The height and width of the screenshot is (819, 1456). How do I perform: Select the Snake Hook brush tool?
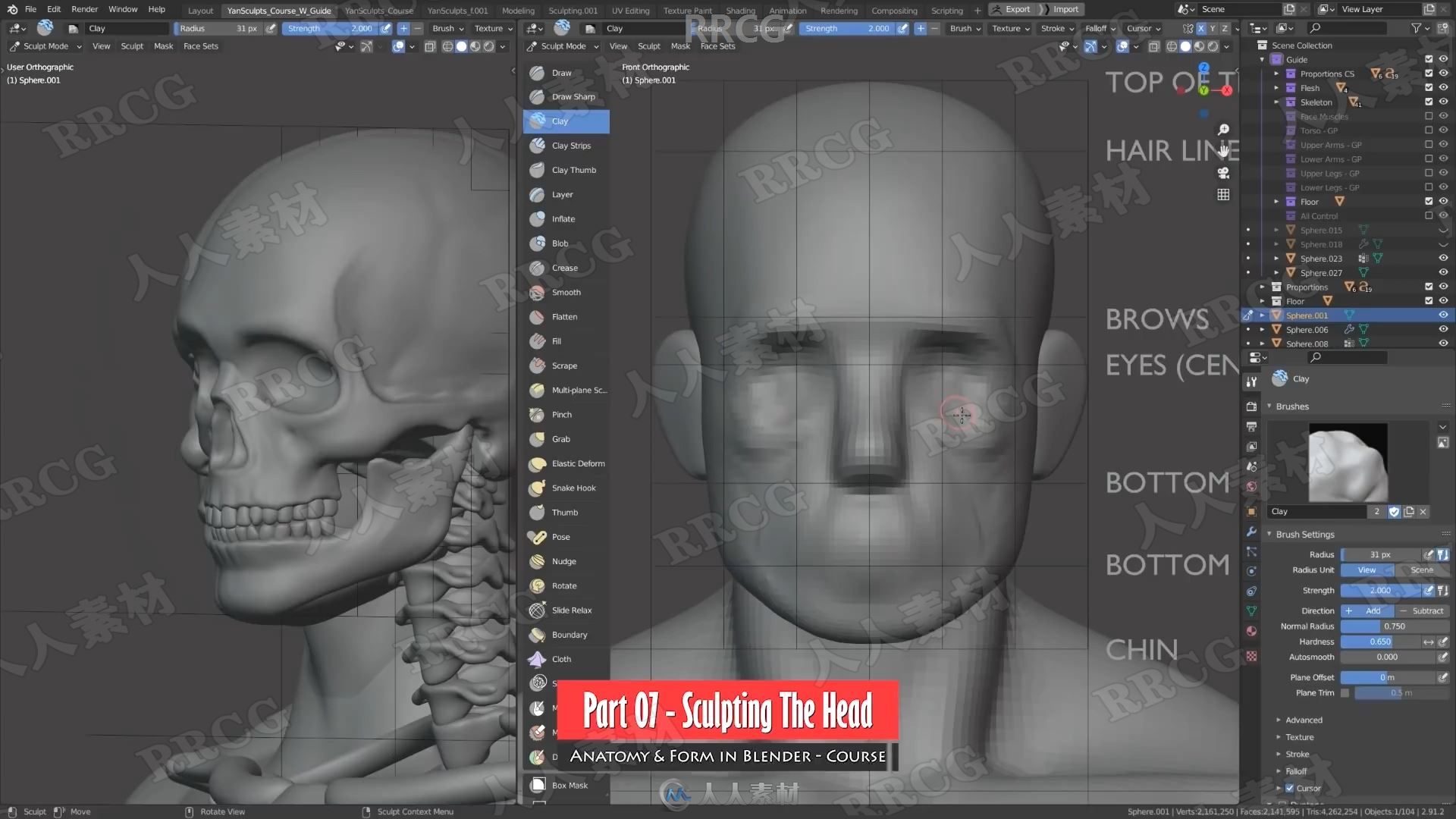(x=573, y=487)
